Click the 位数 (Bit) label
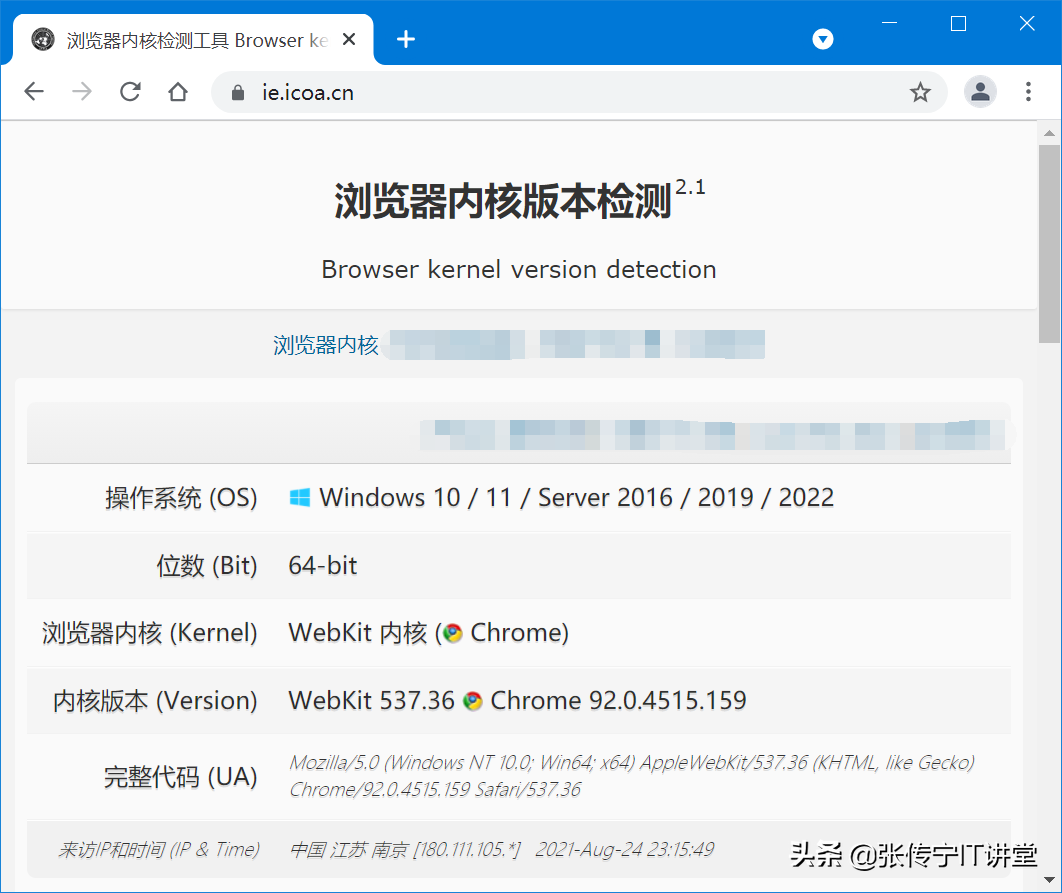 coord(207,566)
